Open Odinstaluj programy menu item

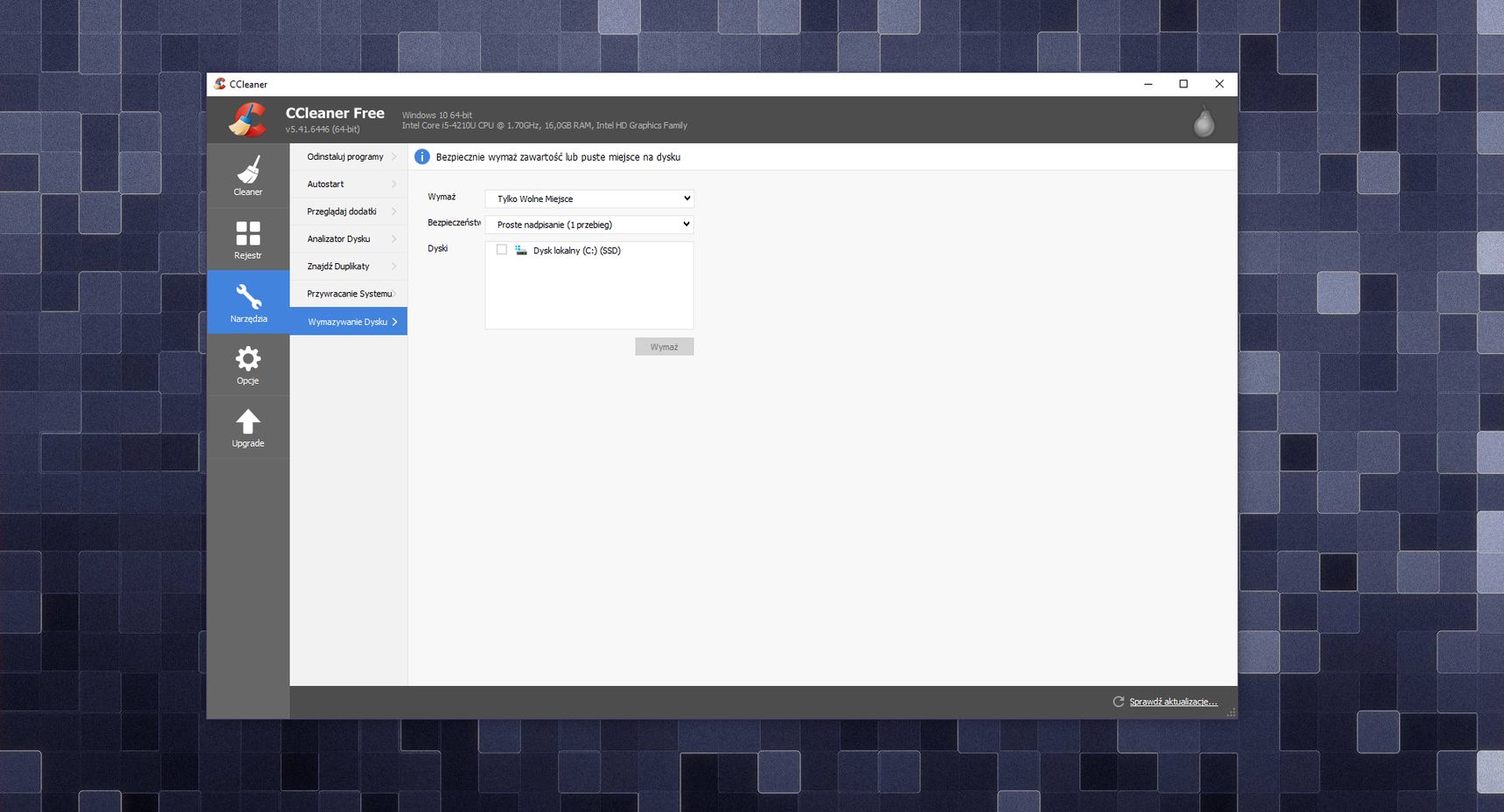pyautogui.click(x=349, y=156)
